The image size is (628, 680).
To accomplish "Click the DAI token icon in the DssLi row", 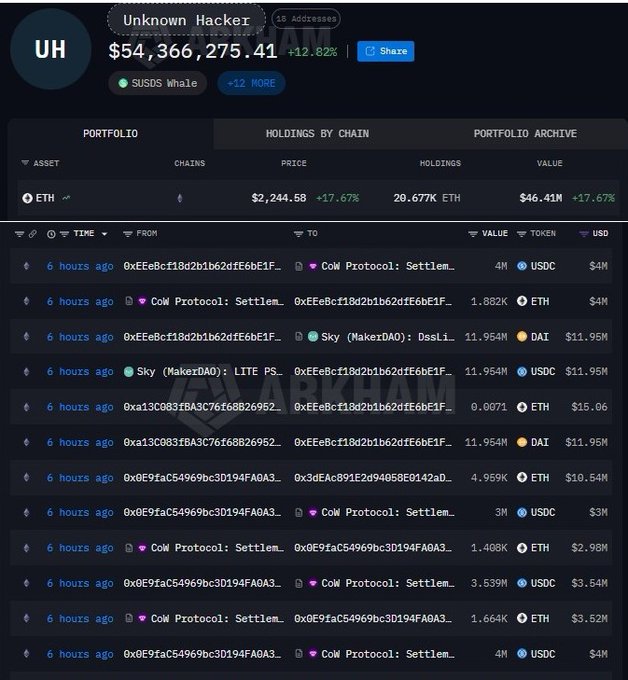I will [x=522, y=337].
